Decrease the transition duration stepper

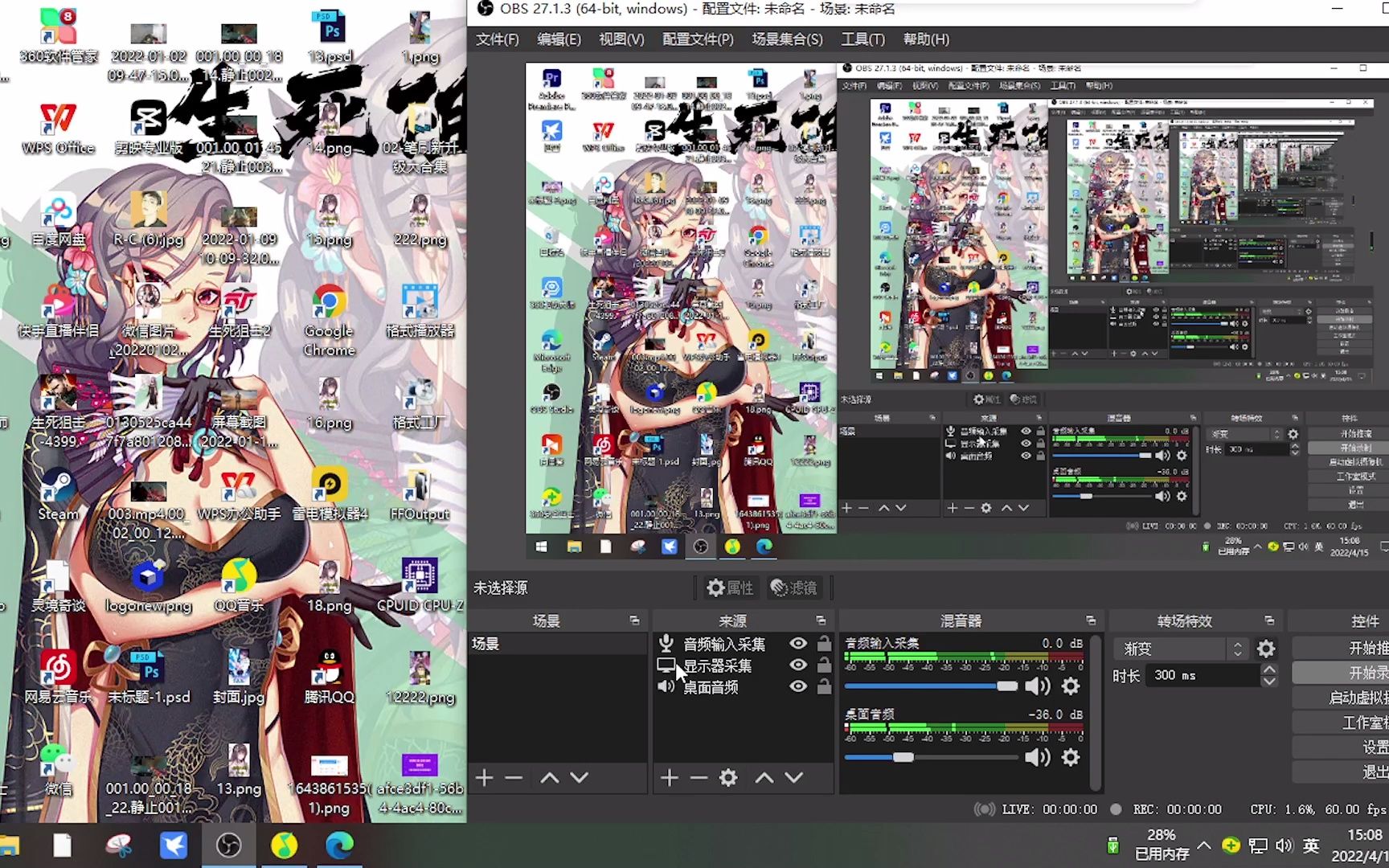(1269, 681)
